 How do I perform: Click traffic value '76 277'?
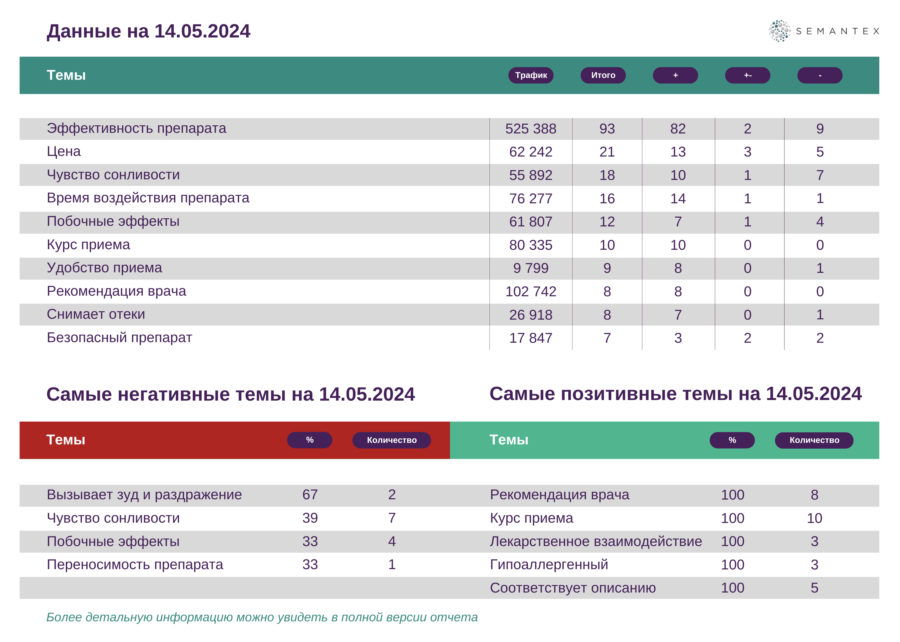click(531, 199)
